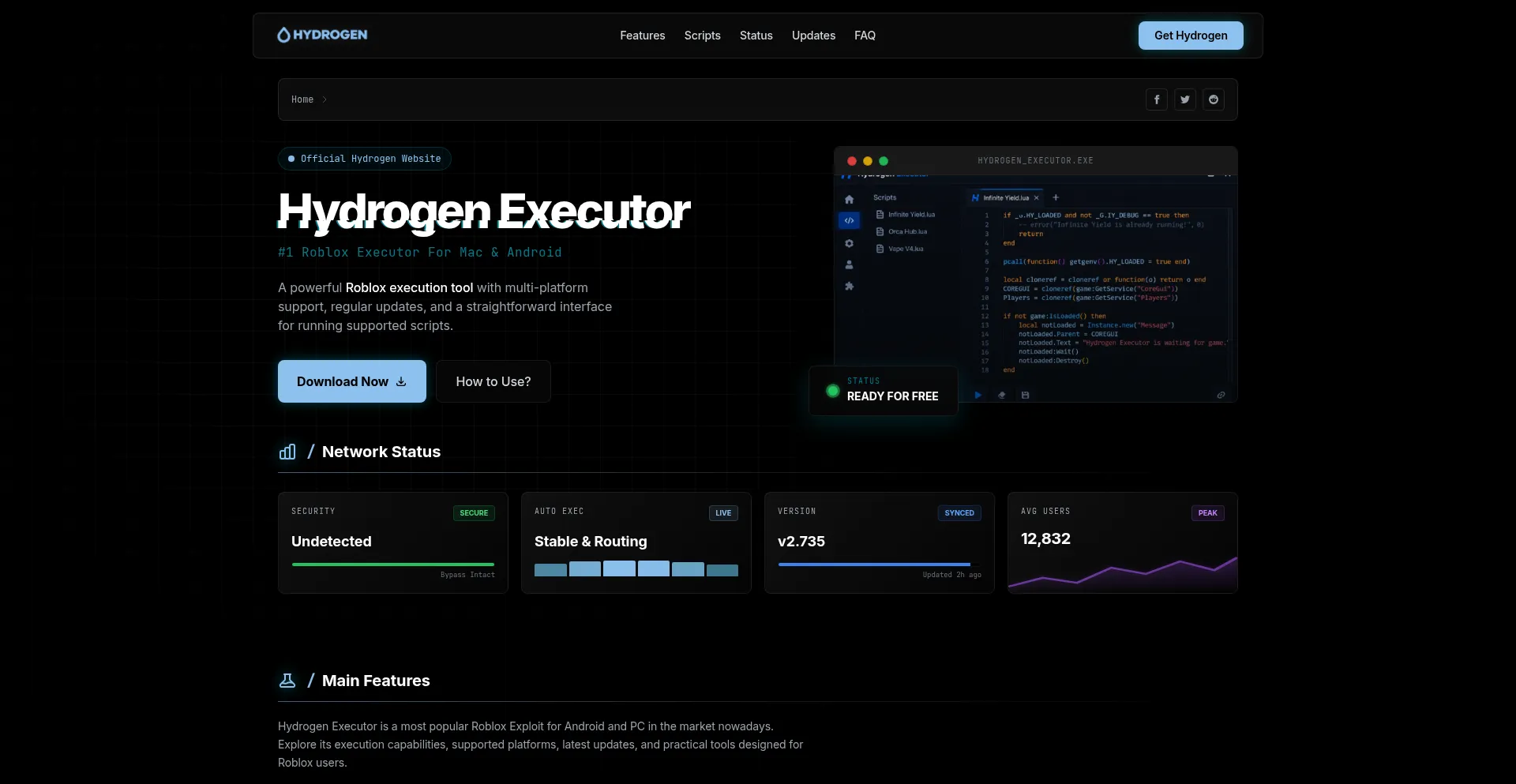Add a new editor tab with plus icon
The image size is (1516, 784).
click(x=1056, y=197)
